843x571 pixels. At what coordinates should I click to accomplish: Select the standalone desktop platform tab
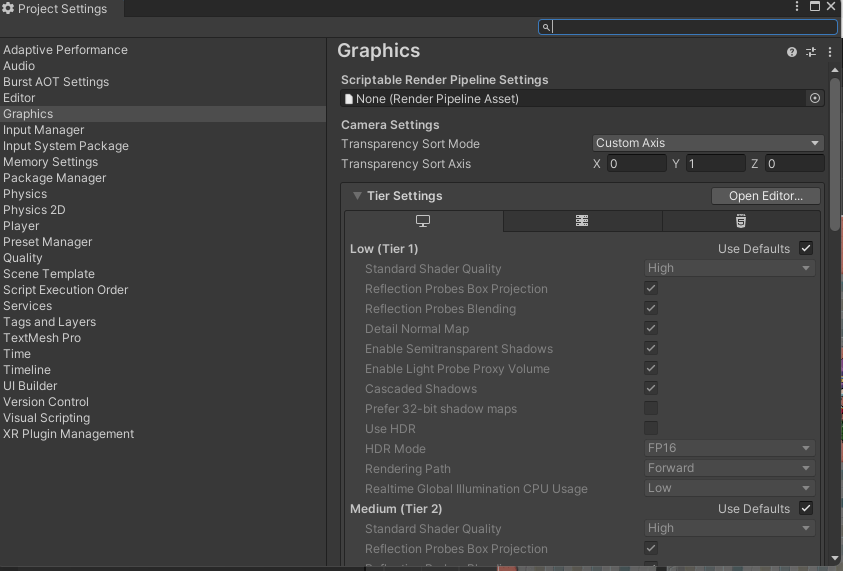423,221
